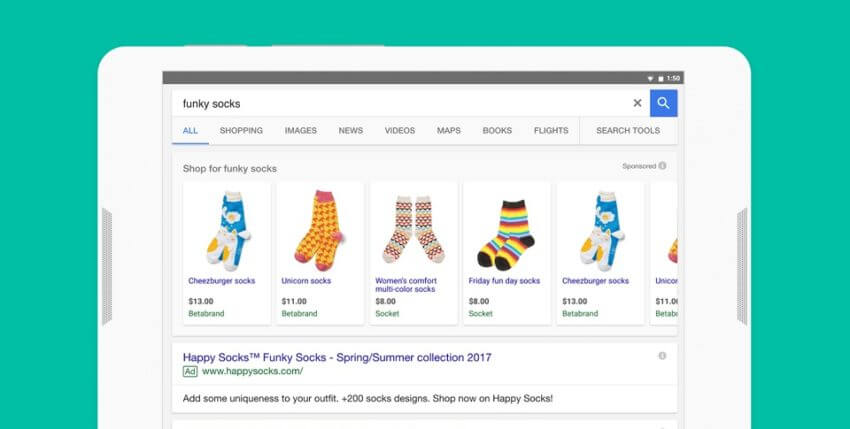Clear the search query with X icon
This screenshot has height=429, width=850.
[x=638, y=103]
